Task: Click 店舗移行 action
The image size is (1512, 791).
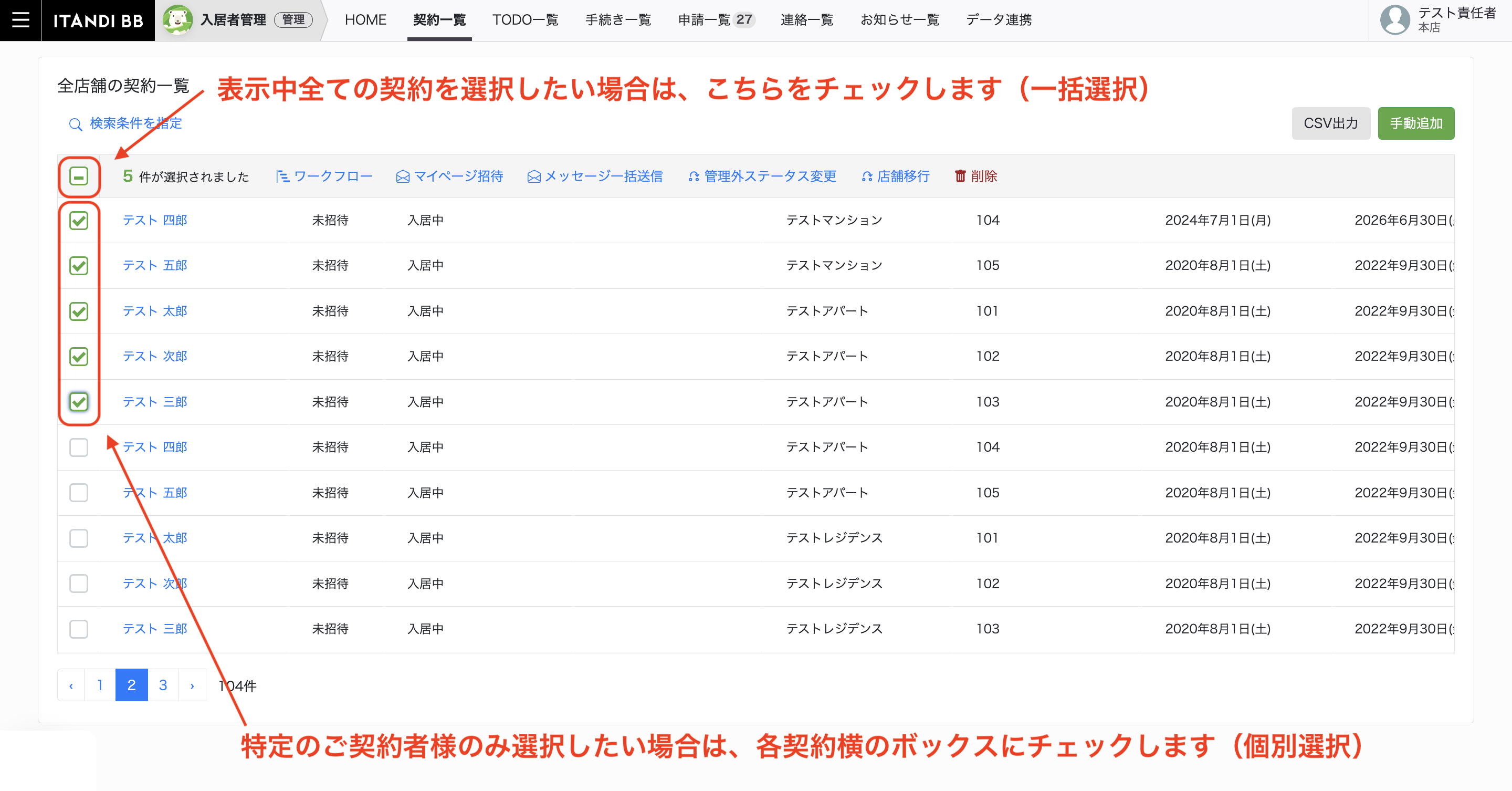Action: click(896, 176)
